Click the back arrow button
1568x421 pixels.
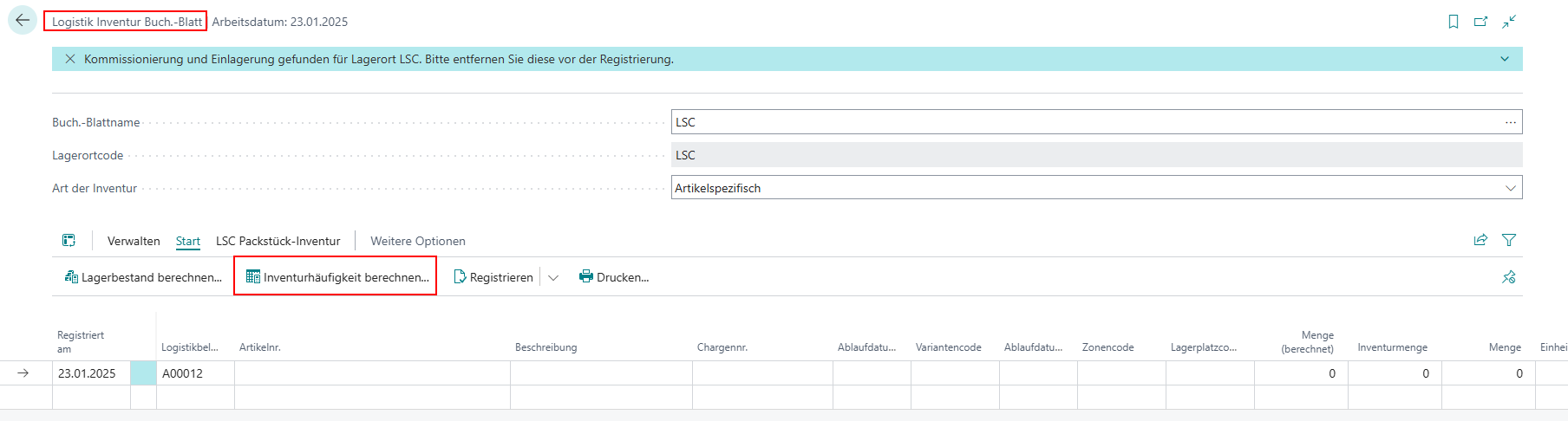[x=23, y=21]
